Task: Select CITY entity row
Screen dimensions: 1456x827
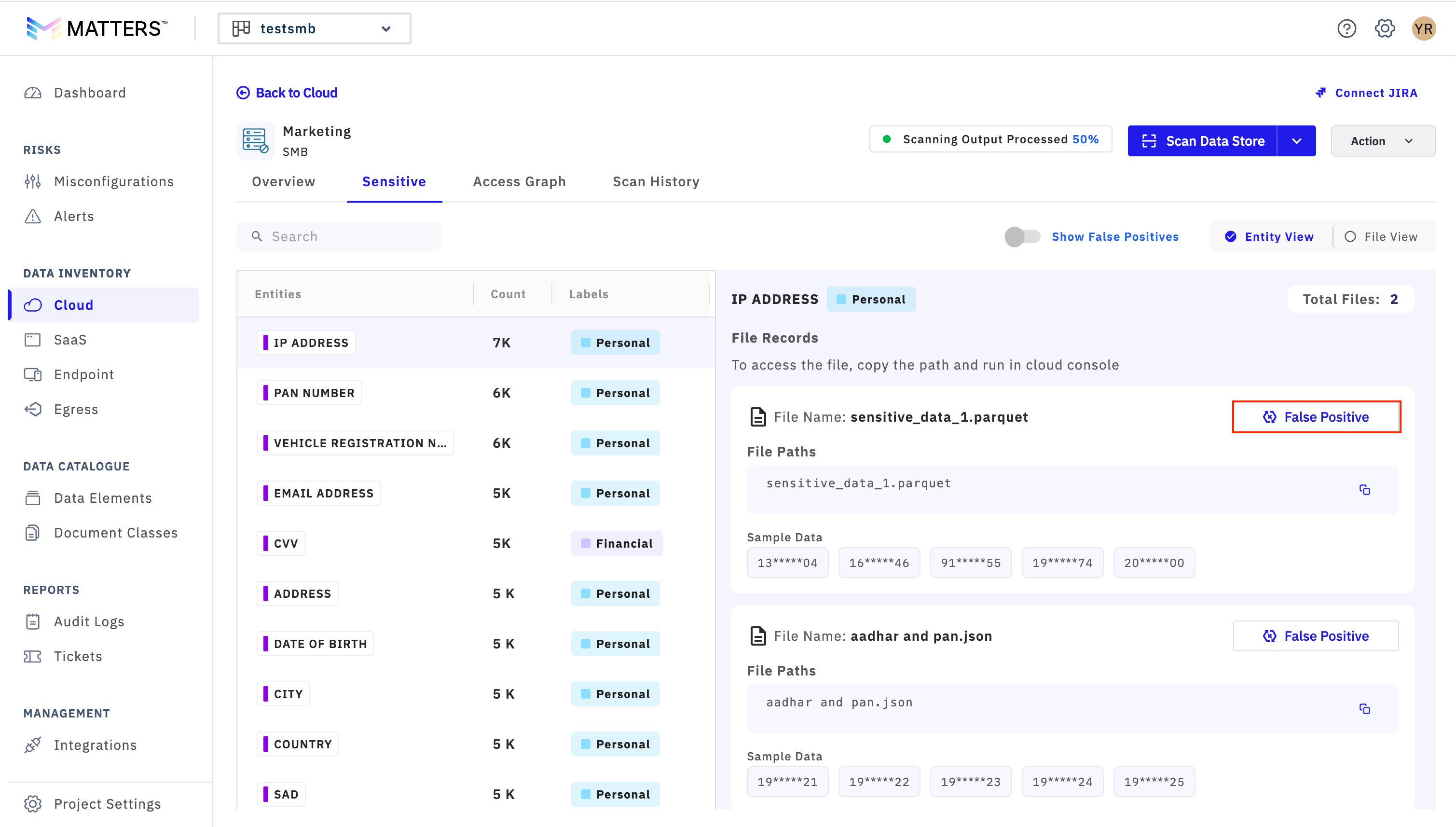Action: coord(476,693)
